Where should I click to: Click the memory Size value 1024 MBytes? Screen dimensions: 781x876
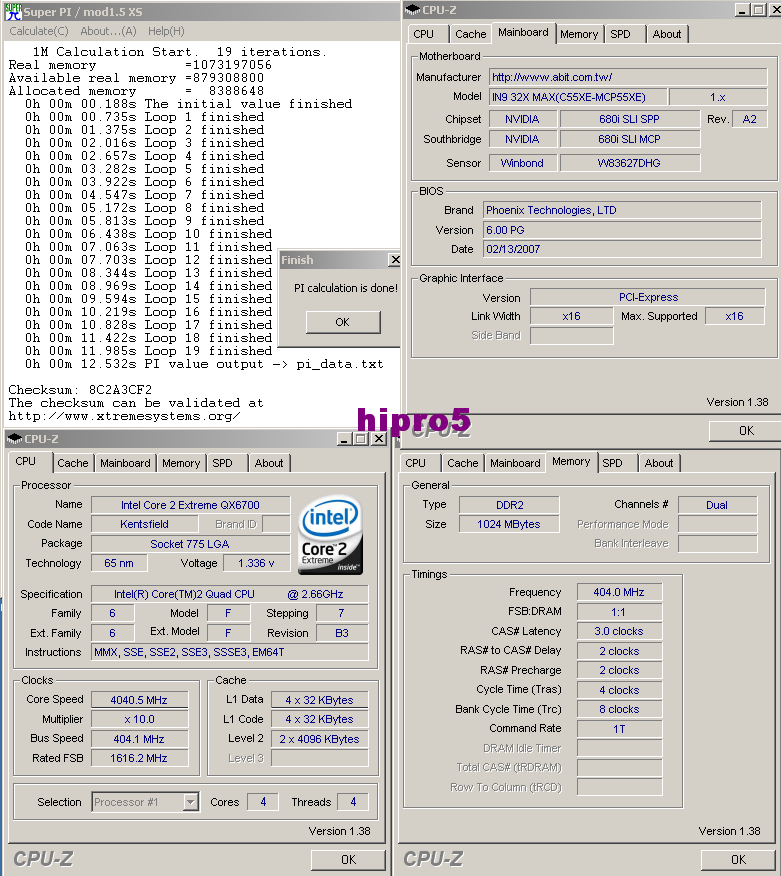tap(509, 524)
